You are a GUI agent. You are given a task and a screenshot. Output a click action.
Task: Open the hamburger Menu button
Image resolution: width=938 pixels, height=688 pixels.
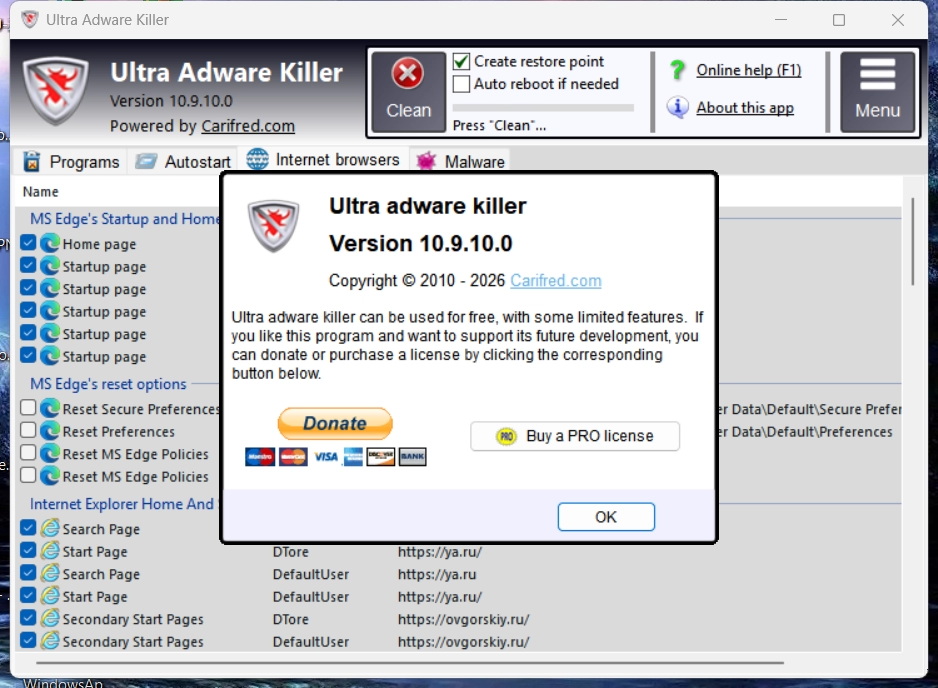coord(877,92)
